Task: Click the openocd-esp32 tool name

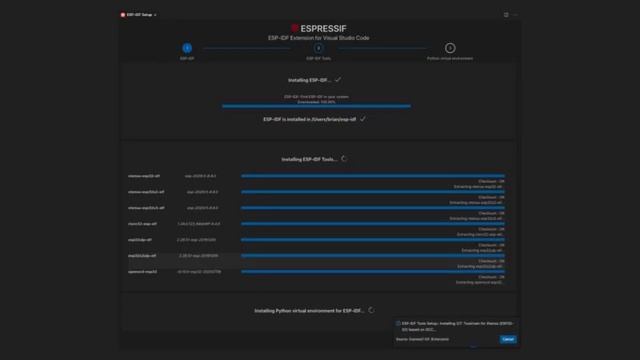Action: coord(142,271)
